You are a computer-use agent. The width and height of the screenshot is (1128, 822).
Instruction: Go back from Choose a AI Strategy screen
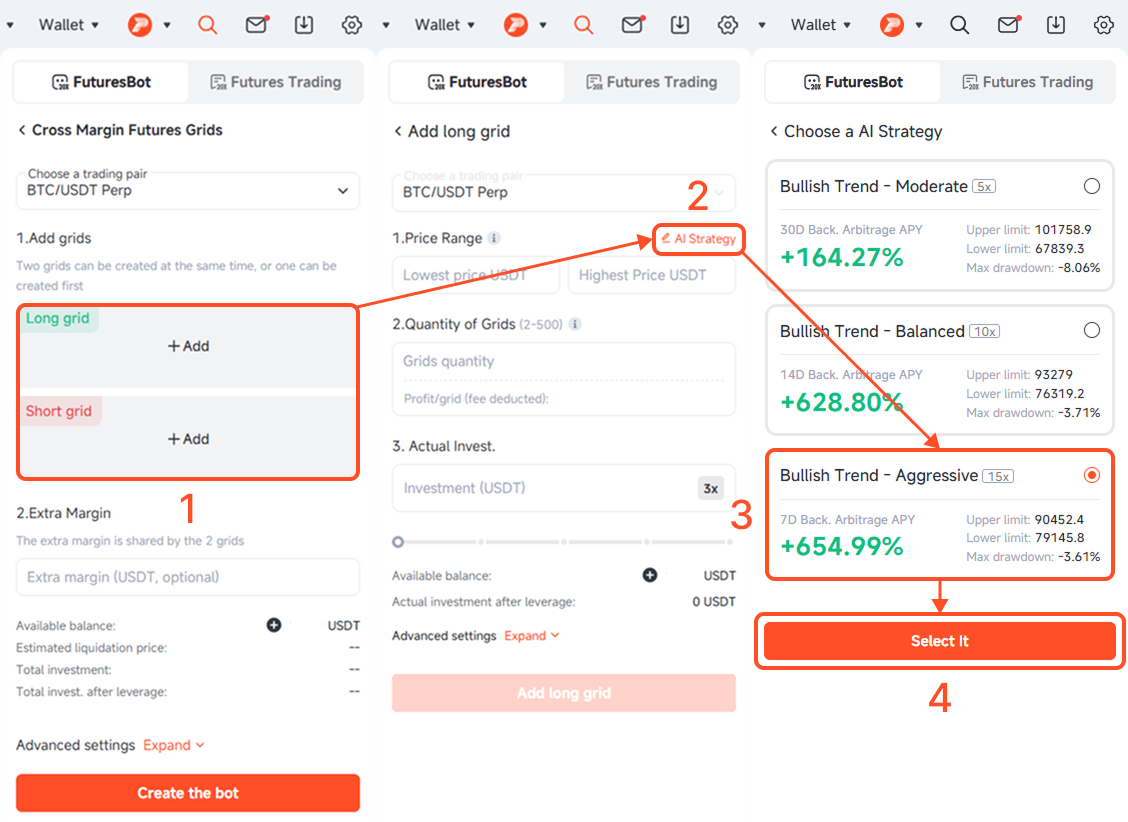pyautogui.click(x=774, y=132)
